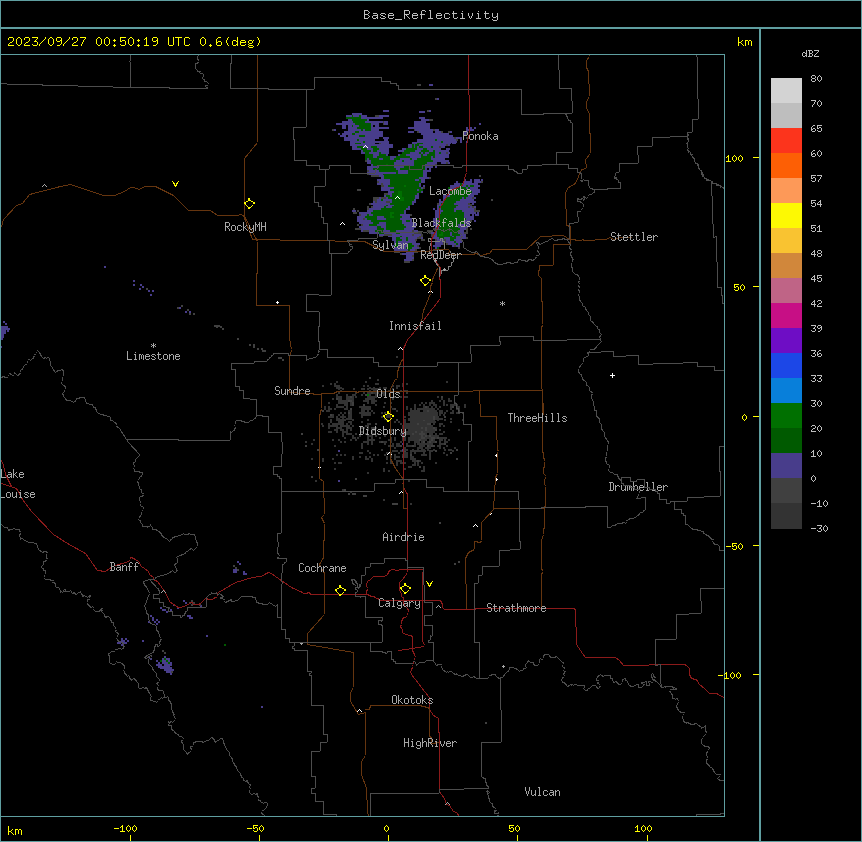Select the Innisfail label
Image resolution: width=862 pixels, height=842 pixels.
[x=415, y=326]
